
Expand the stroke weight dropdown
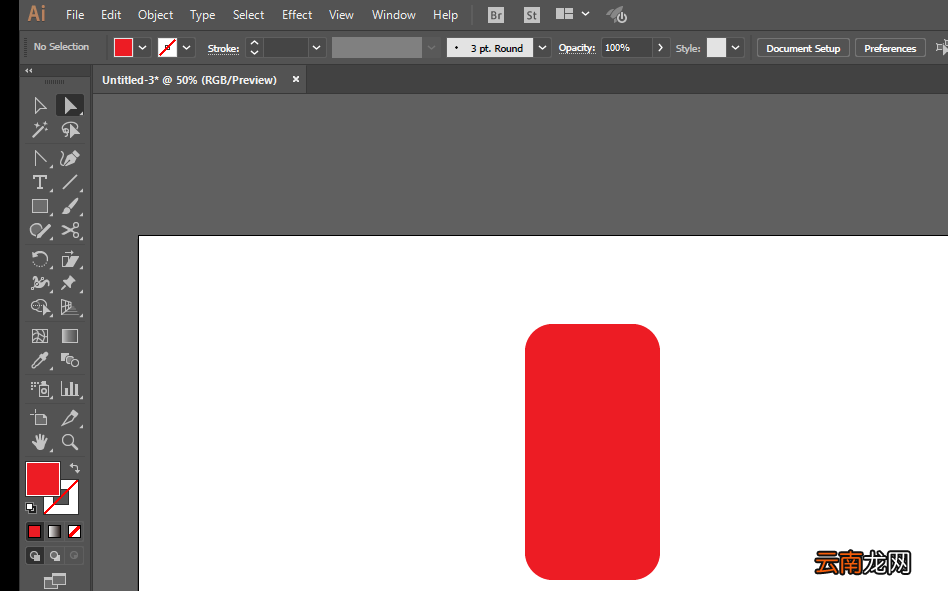coord(316,48)
